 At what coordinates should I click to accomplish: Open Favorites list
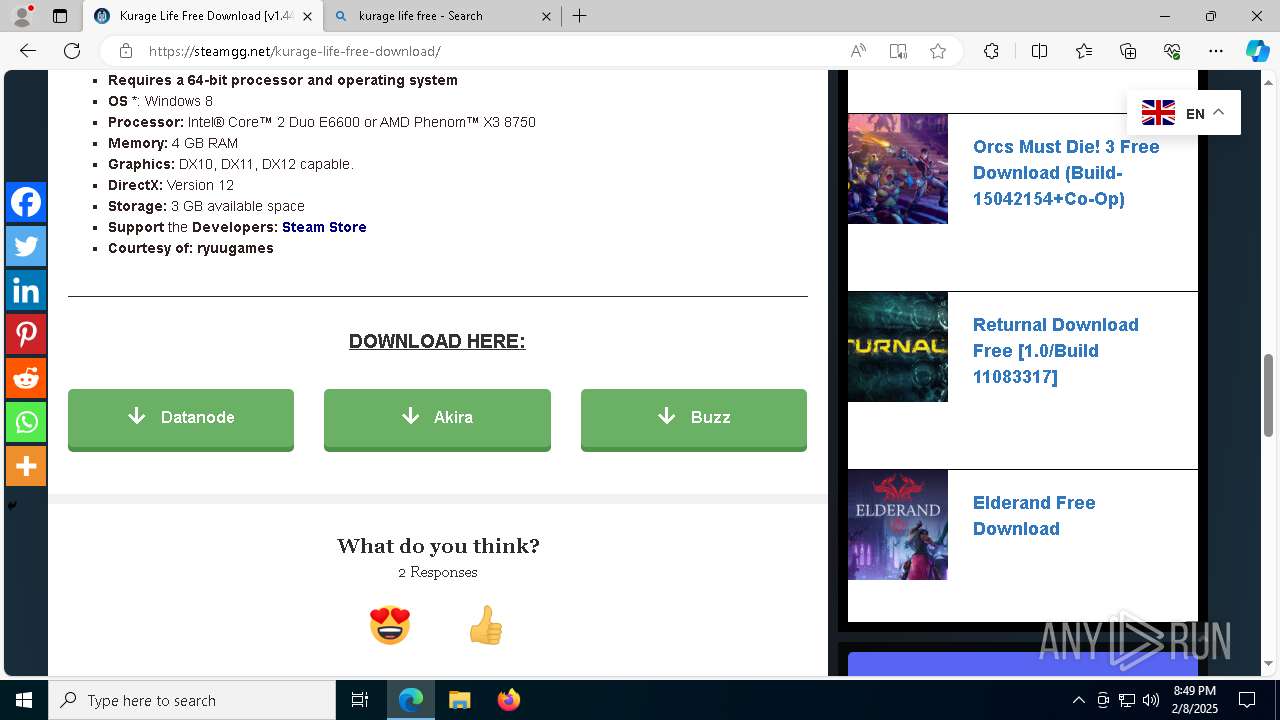tap(1084, 51)
